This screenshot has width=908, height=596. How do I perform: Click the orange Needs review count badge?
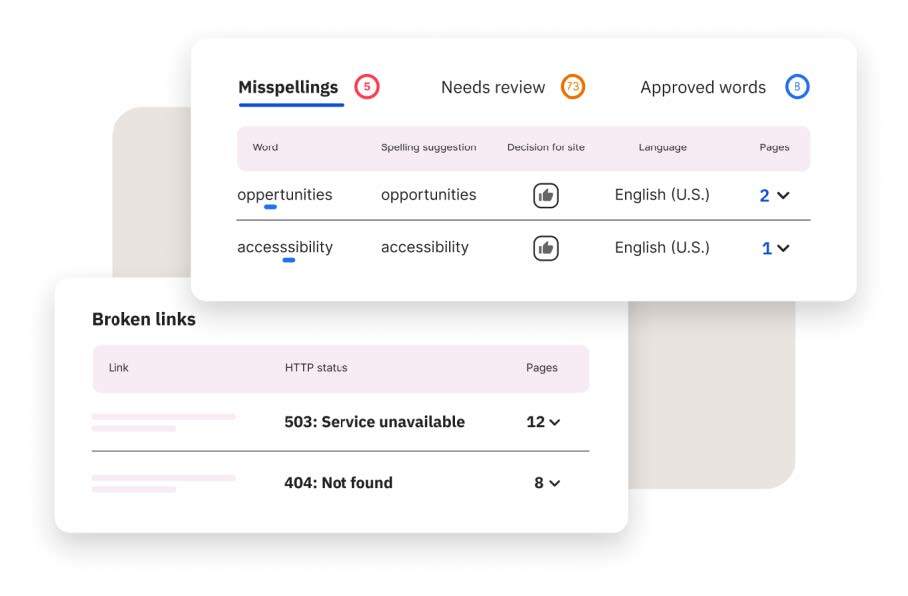tap(573, 87)
